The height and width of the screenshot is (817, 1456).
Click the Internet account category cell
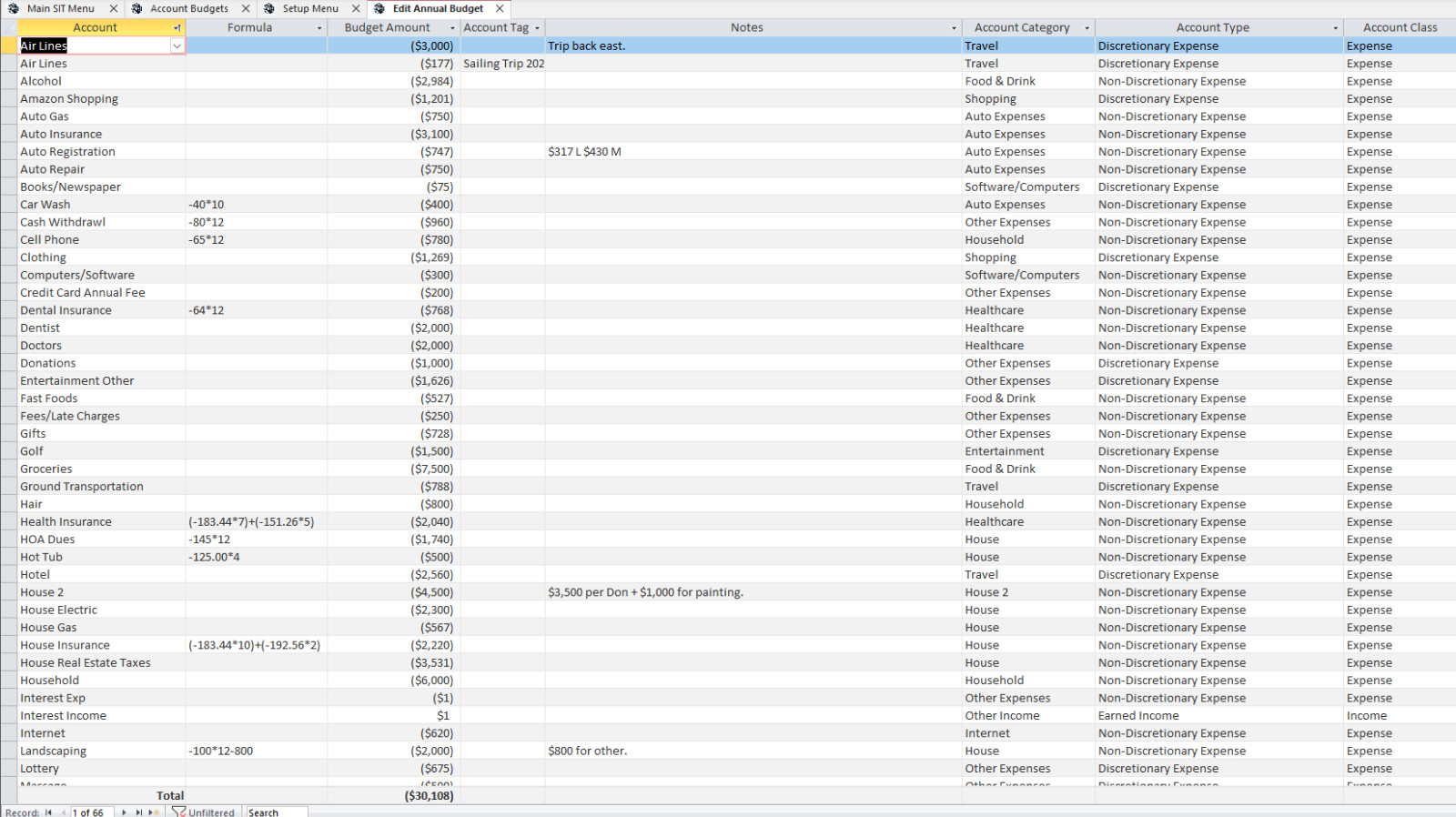(1028, 733)
